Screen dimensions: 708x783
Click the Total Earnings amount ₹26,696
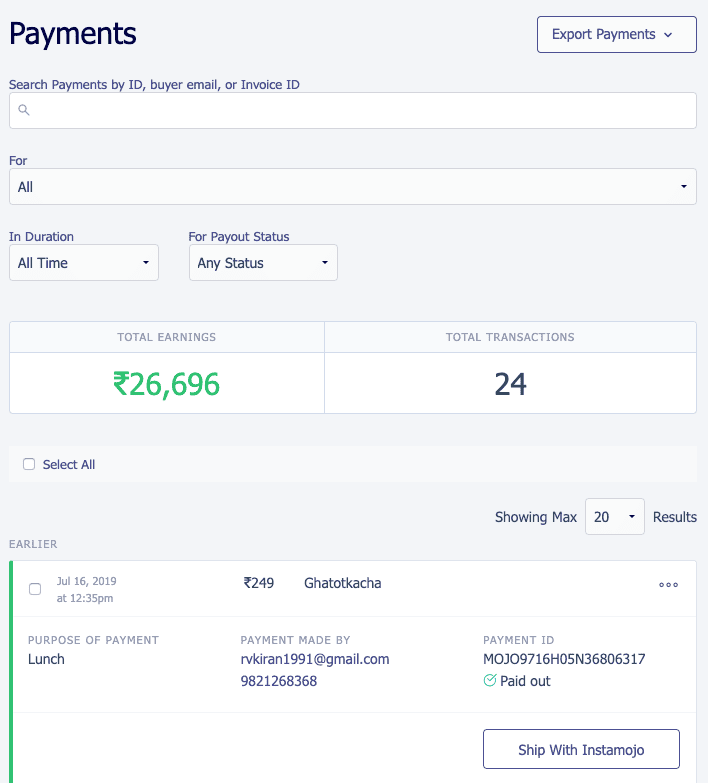click(x=166, y=384)
